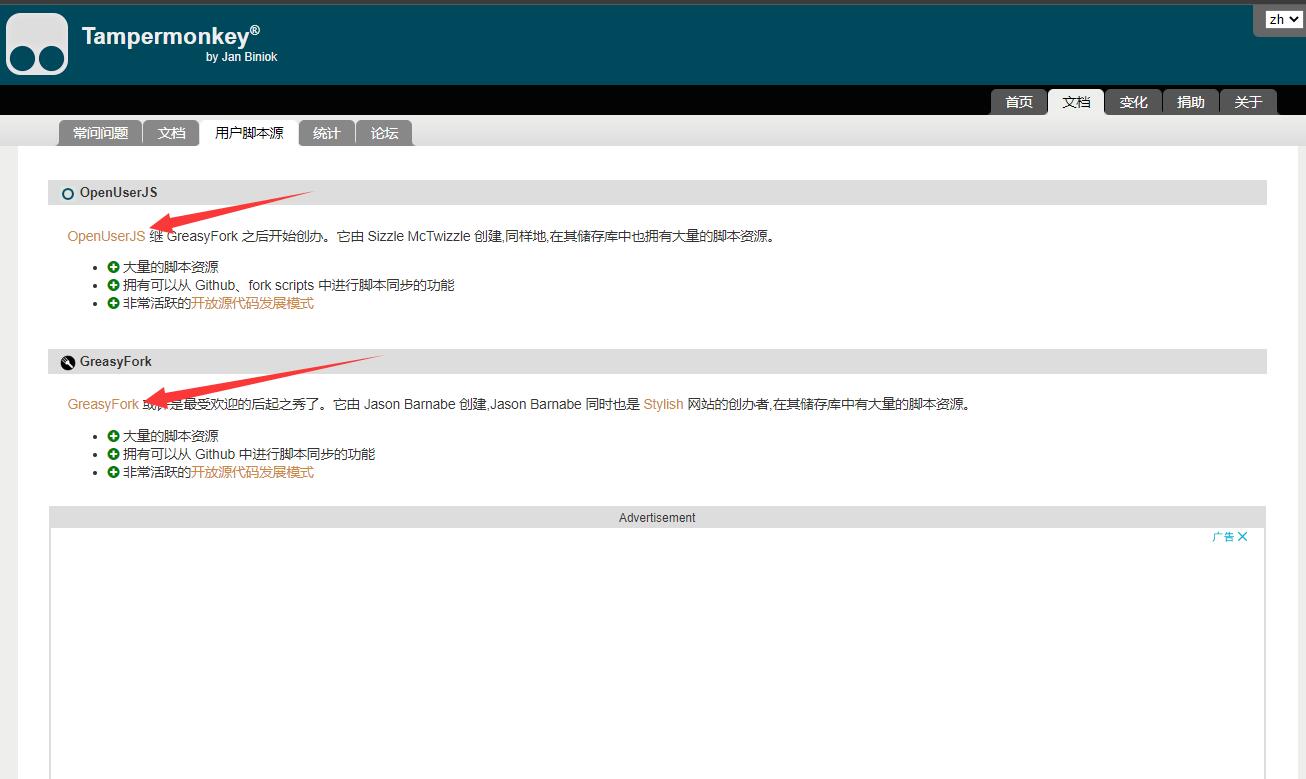Click the 'by Jan Biniok' text
Screen dimensions: 1306x779
pyautogui.click(x=241, y=57)
